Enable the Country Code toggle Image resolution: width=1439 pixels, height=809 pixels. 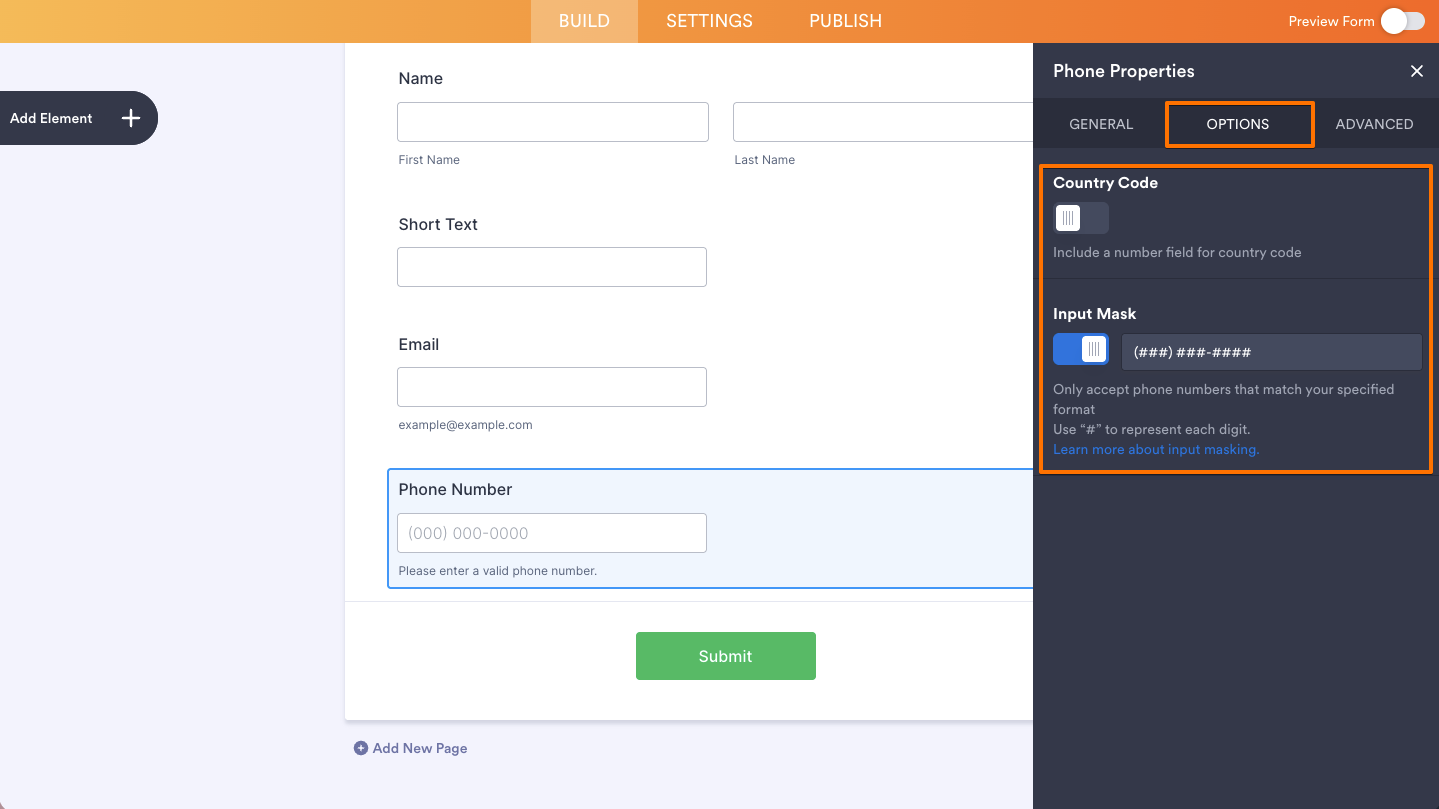click(x=1081, y=218)
